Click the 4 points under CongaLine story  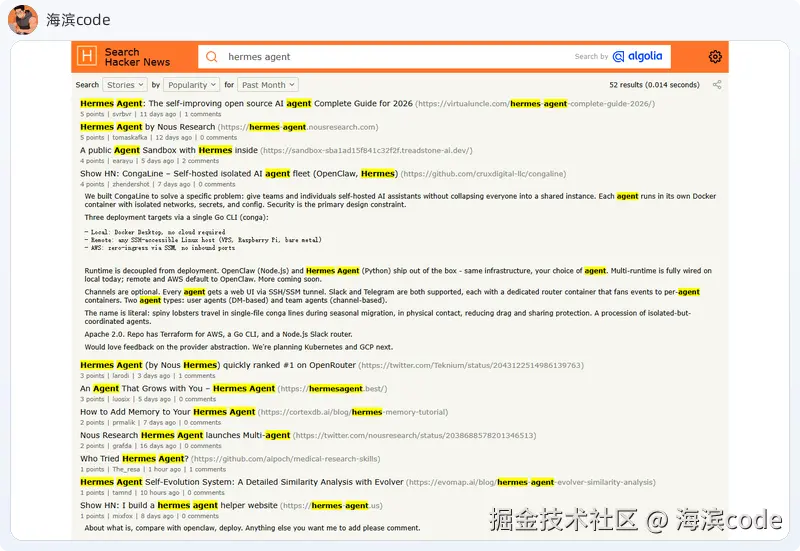tap(92, 185)
